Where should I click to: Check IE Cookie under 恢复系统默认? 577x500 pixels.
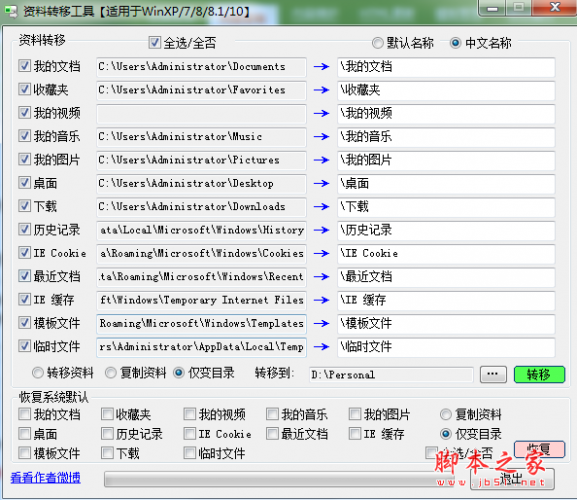[x=190, y=434]
